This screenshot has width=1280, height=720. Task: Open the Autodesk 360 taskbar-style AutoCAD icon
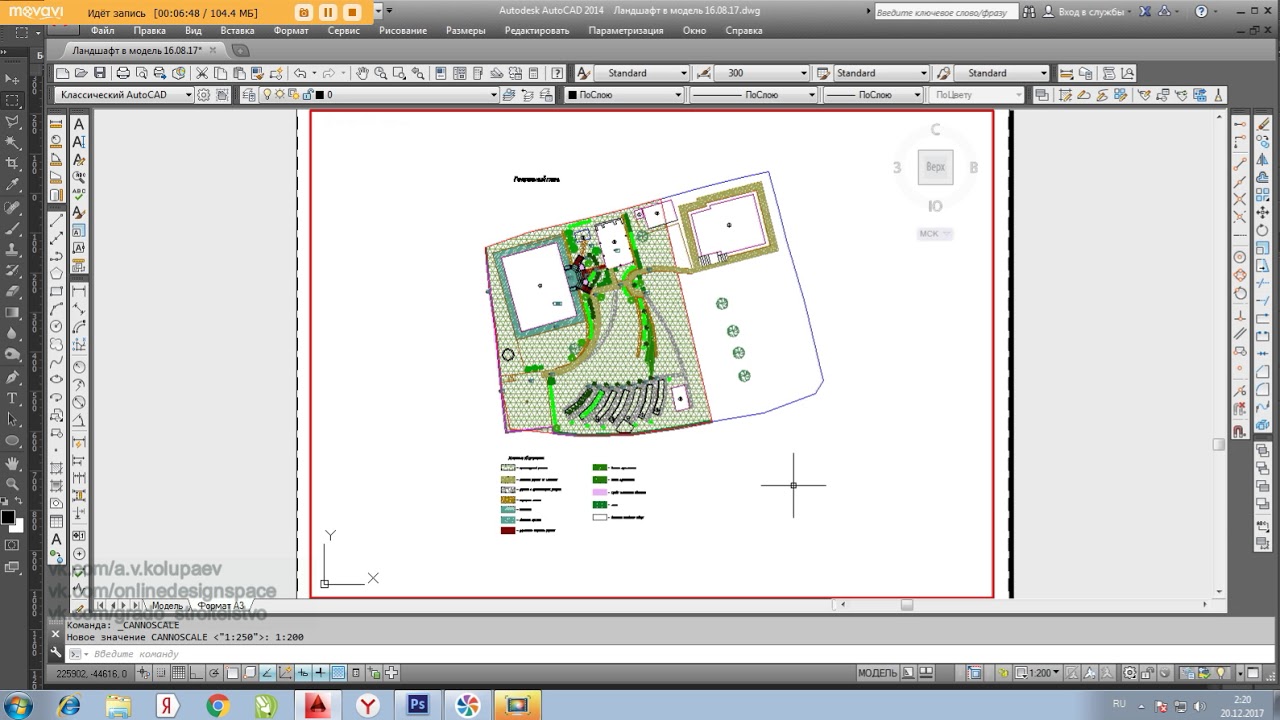[318, 705]
